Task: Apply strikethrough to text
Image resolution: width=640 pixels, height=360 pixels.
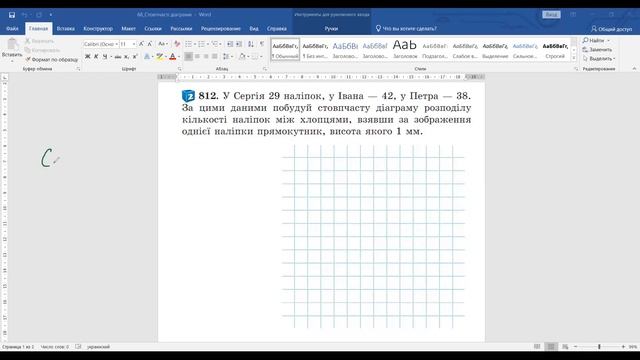Action: pos(118,56)
